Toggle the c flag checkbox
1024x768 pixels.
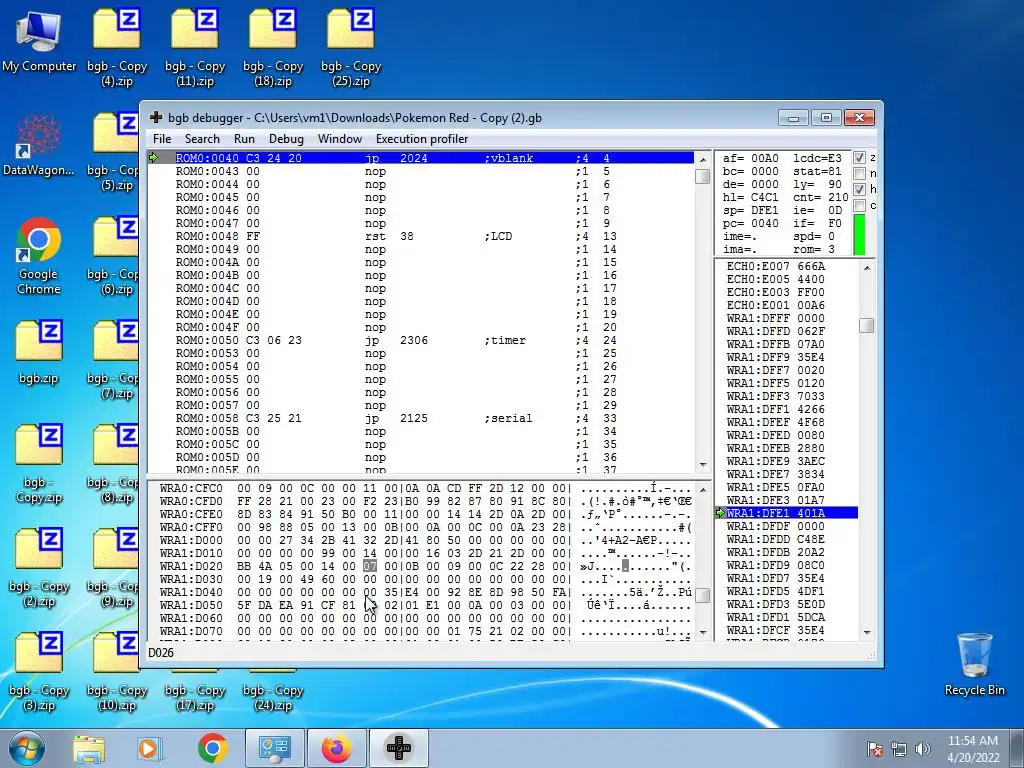click(x=859, y=205)
